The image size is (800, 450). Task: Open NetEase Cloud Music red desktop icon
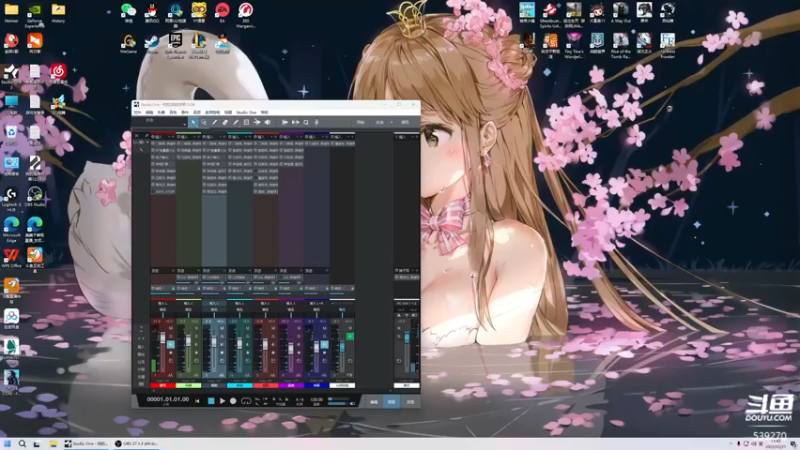[x=58, y=74]
